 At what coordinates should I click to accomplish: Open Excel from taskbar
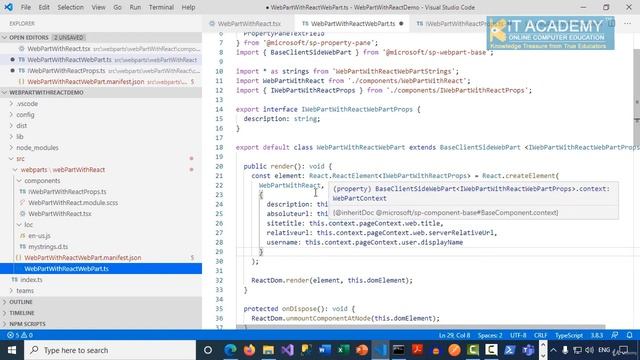[343, 350]
